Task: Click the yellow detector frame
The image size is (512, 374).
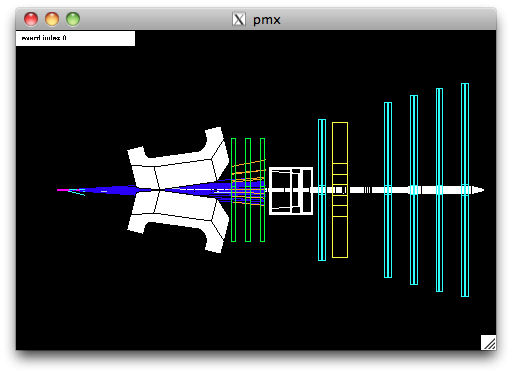Action: [x=340, y=190]
